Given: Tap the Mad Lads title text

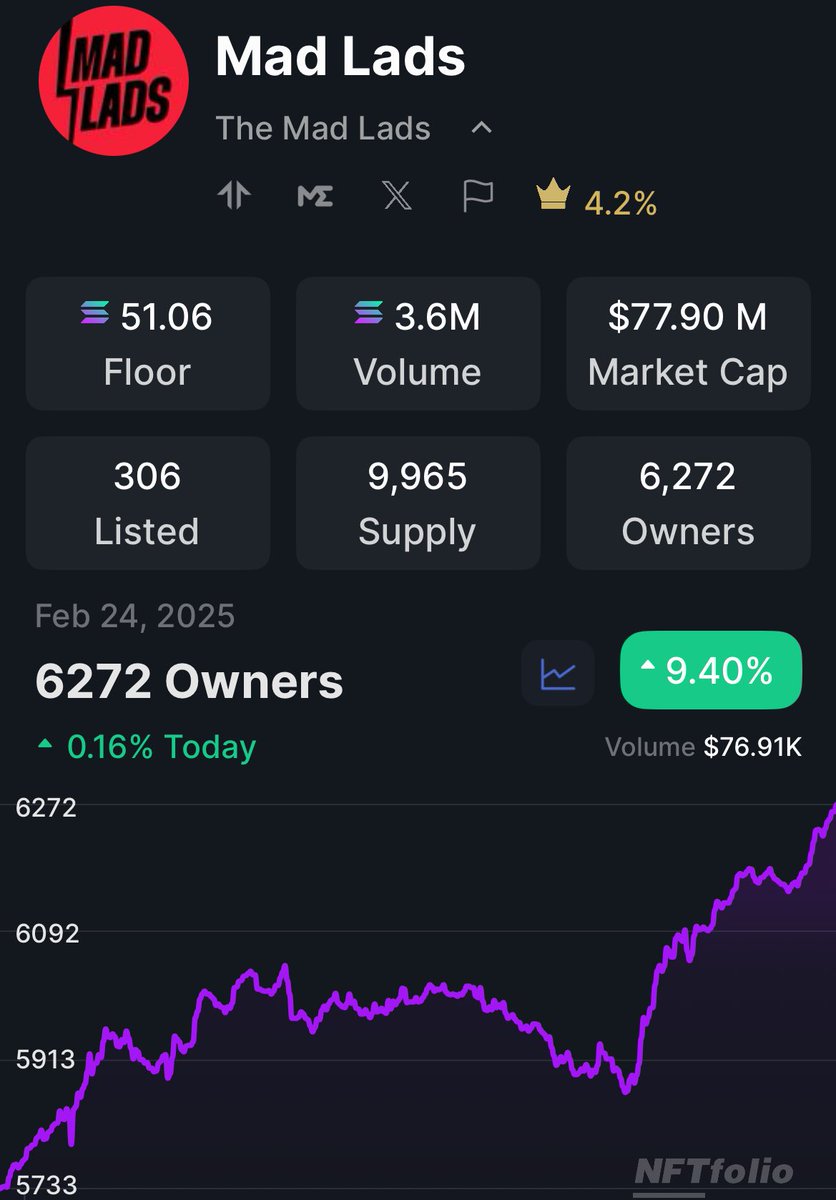Looking at the screenshot, I should (x=341, y=57).
